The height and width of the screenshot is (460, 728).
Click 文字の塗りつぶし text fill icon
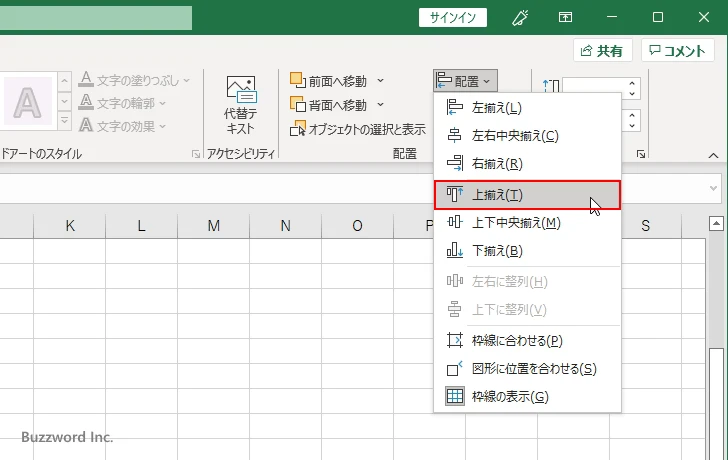click(x=86, y=79)
